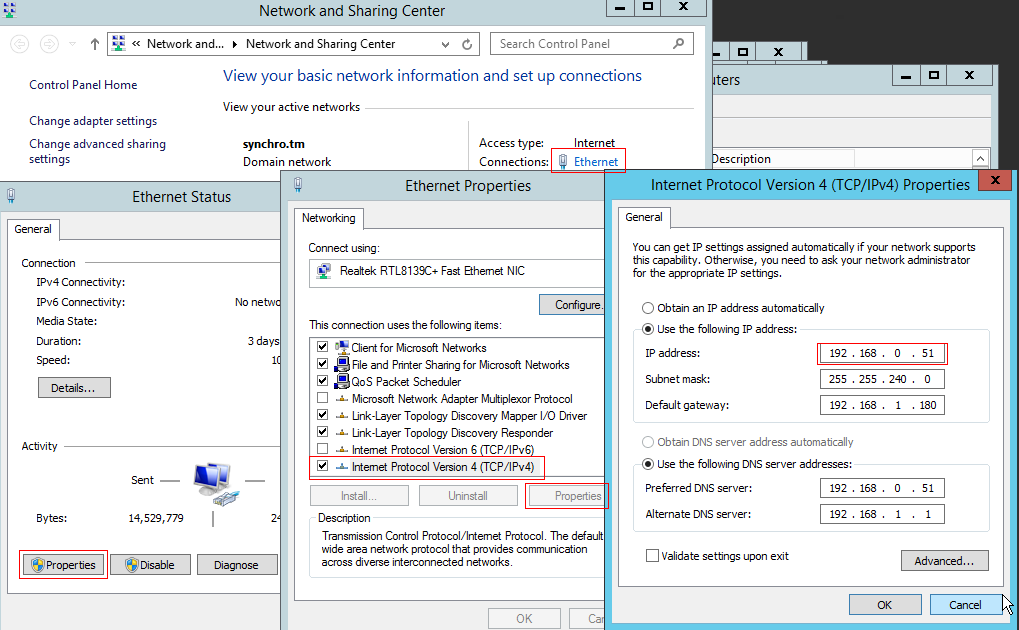Open Change adapter settings

93,121
